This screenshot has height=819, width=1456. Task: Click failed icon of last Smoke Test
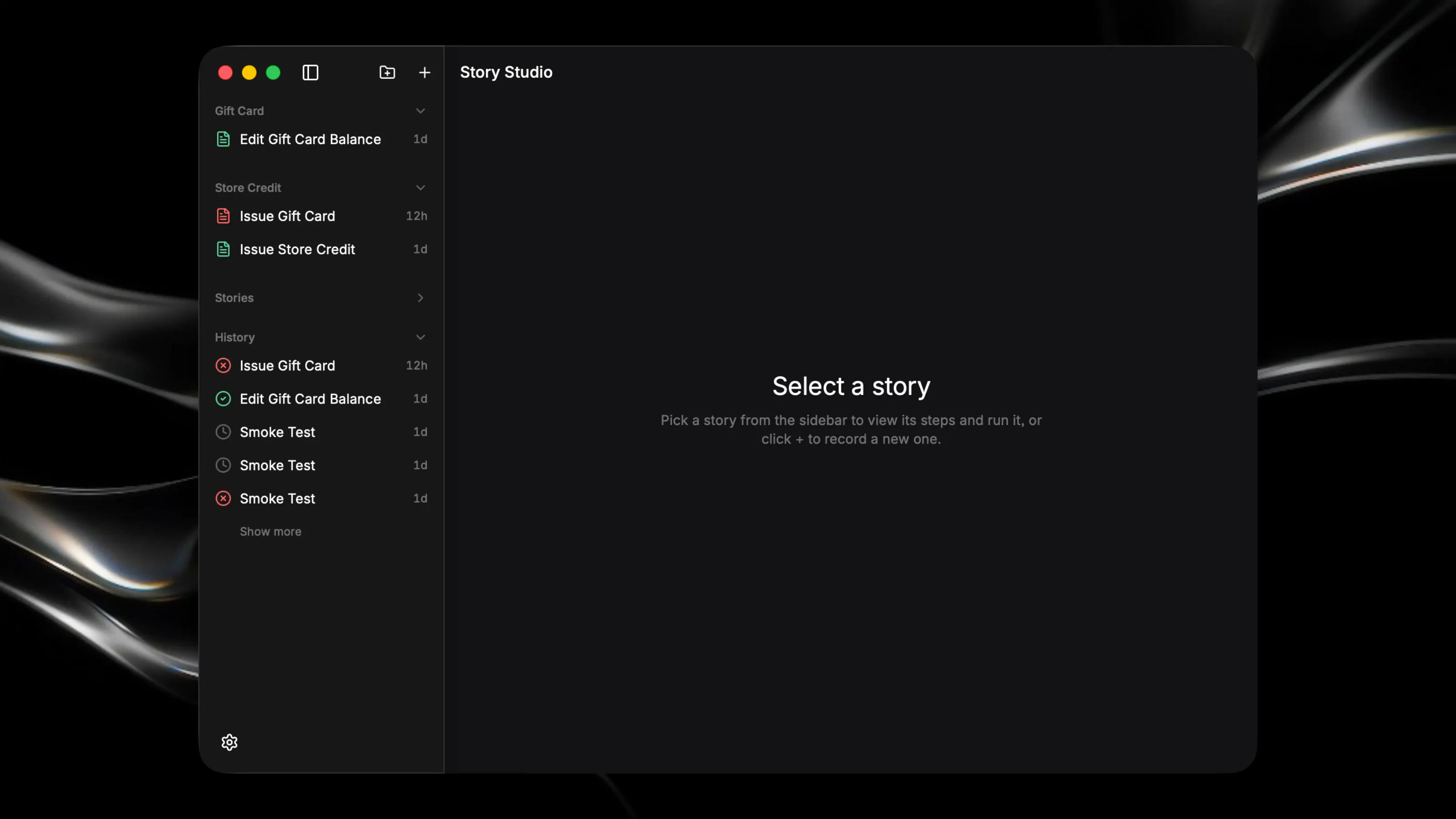[223, 499]
